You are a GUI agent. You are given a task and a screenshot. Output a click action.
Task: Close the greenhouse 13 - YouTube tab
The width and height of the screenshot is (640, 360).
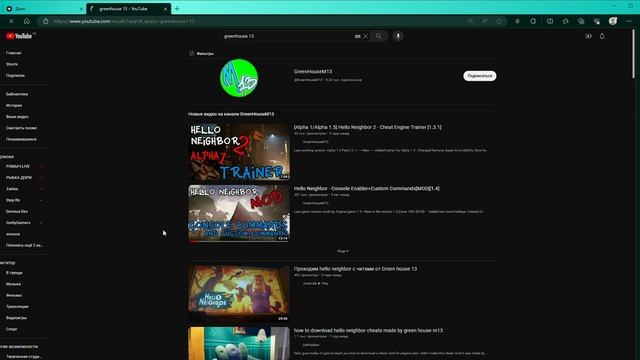165,9
